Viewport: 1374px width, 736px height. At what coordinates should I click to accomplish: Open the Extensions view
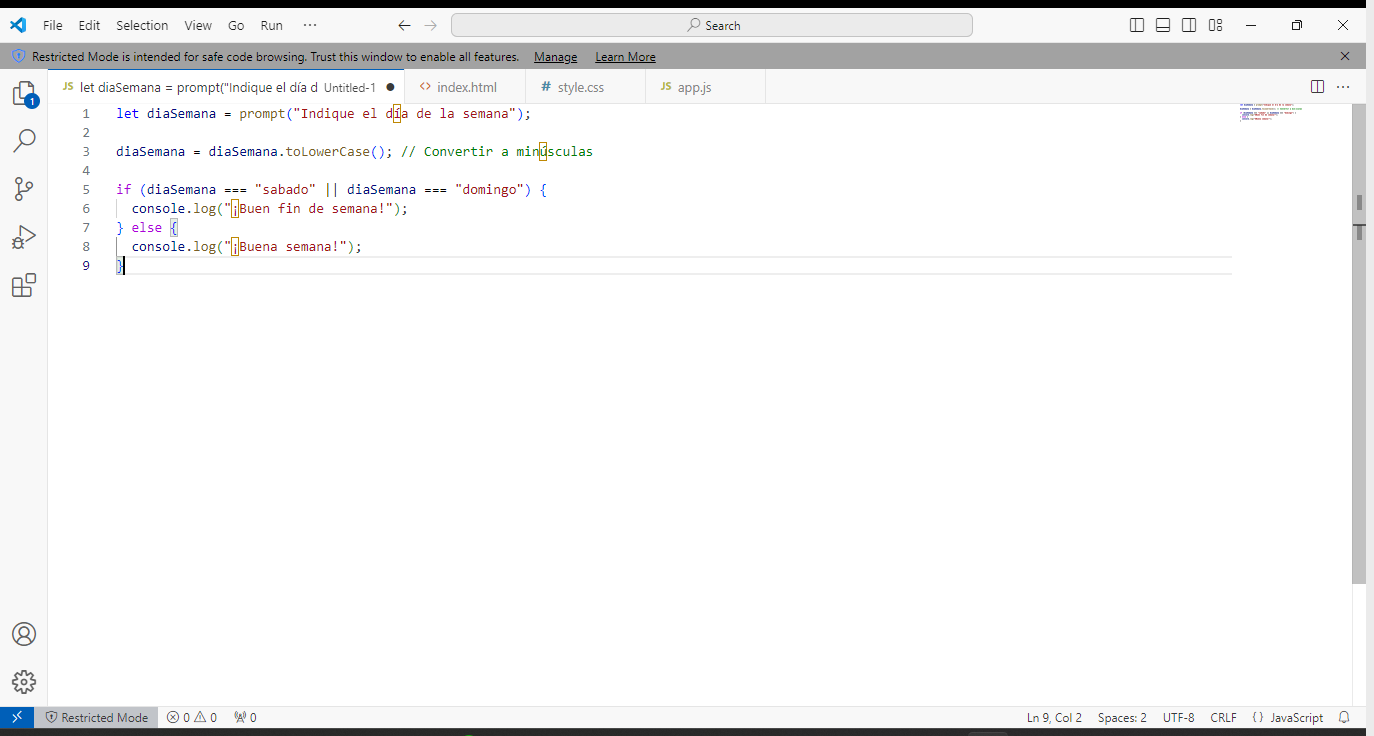point(24,286)
